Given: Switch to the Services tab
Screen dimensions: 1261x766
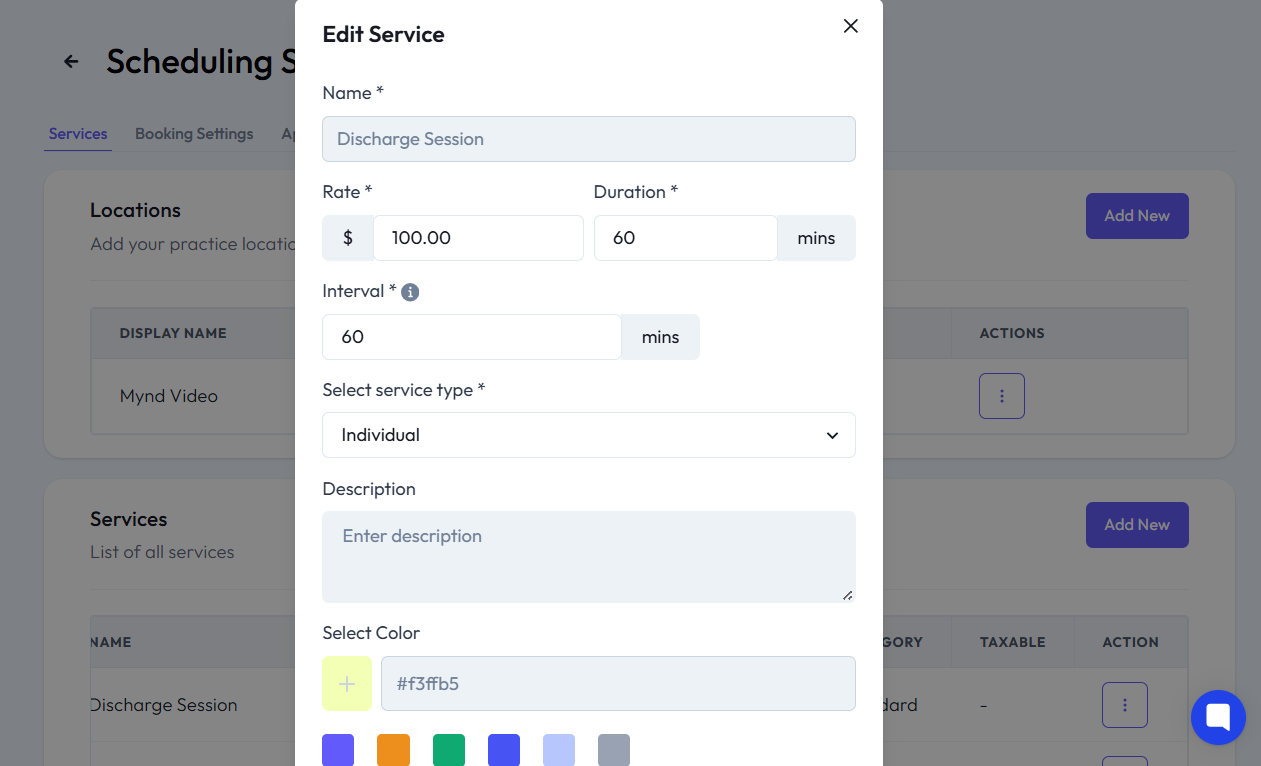Looking at the screenshot, I should point(78,134).
